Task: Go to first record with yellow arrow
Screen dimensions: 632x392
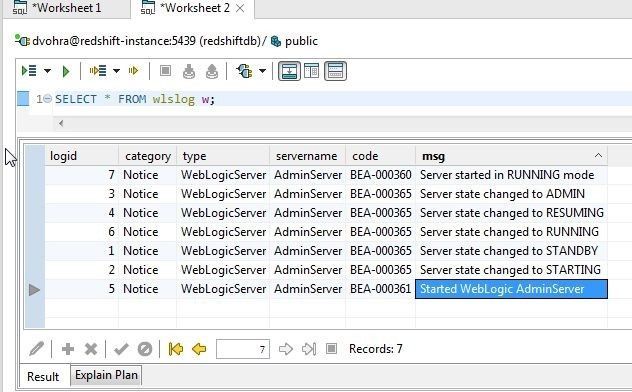Action: pos(176,349)
